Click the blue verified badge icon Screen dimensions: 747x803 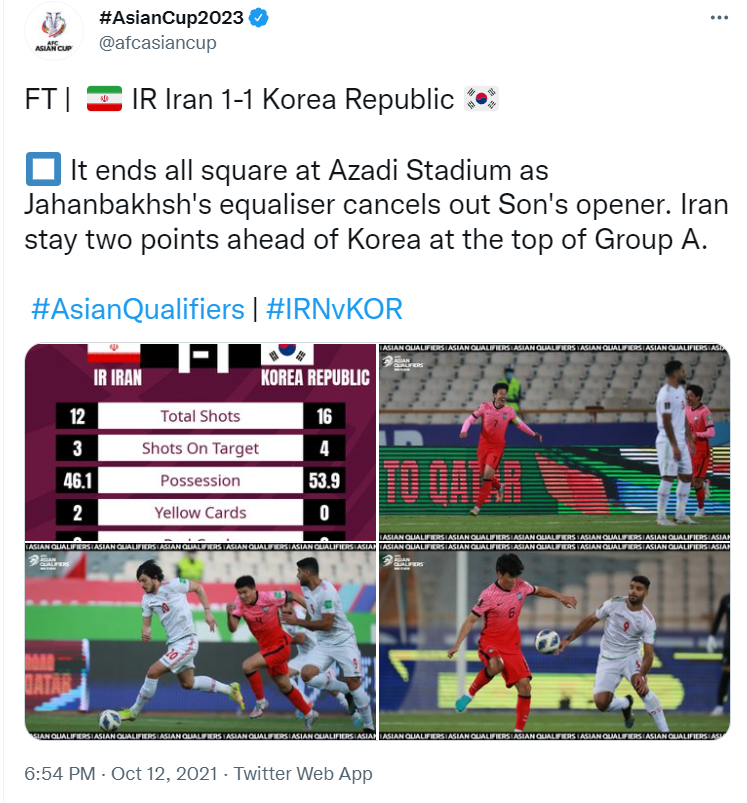pos(257,16)
